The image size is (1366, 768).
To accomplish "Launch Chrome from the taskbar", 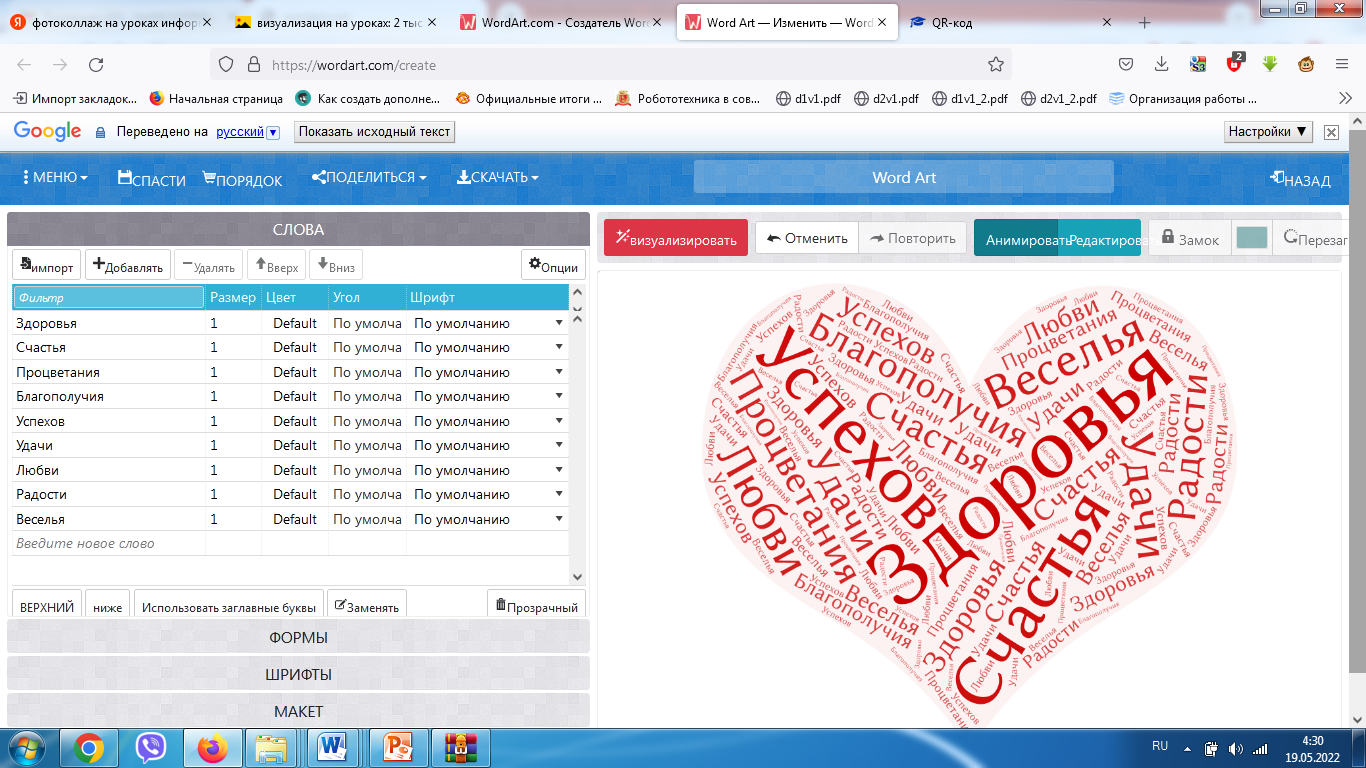I will pyautogui.click(x=89, y=748).
